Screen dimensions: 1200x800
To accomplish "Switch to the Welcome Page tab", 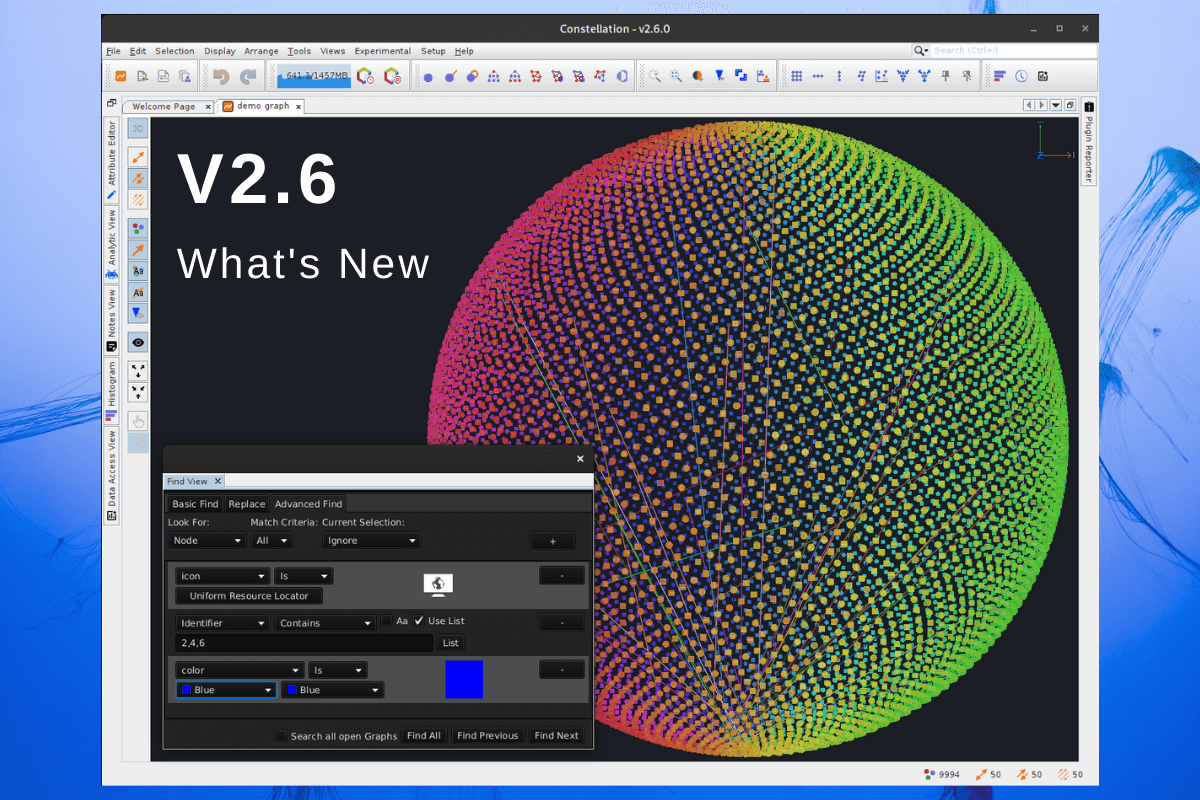I will 163,106.
